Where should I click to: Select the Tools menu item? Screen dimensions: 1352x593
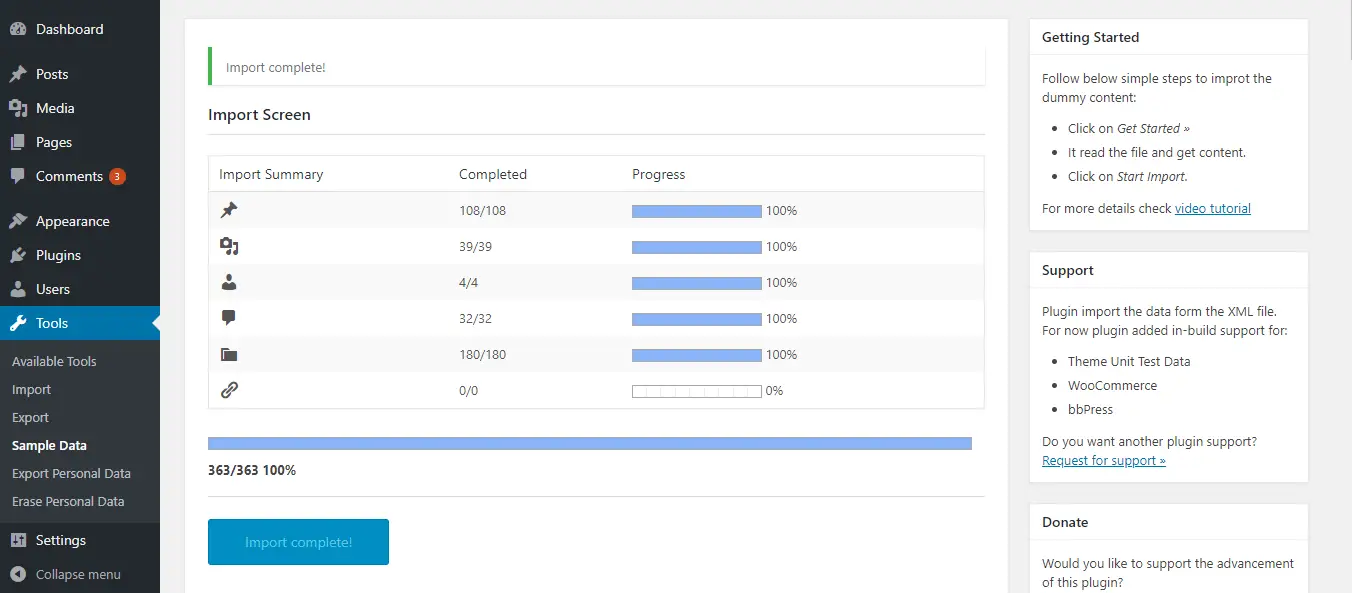(x=80, y=323)
